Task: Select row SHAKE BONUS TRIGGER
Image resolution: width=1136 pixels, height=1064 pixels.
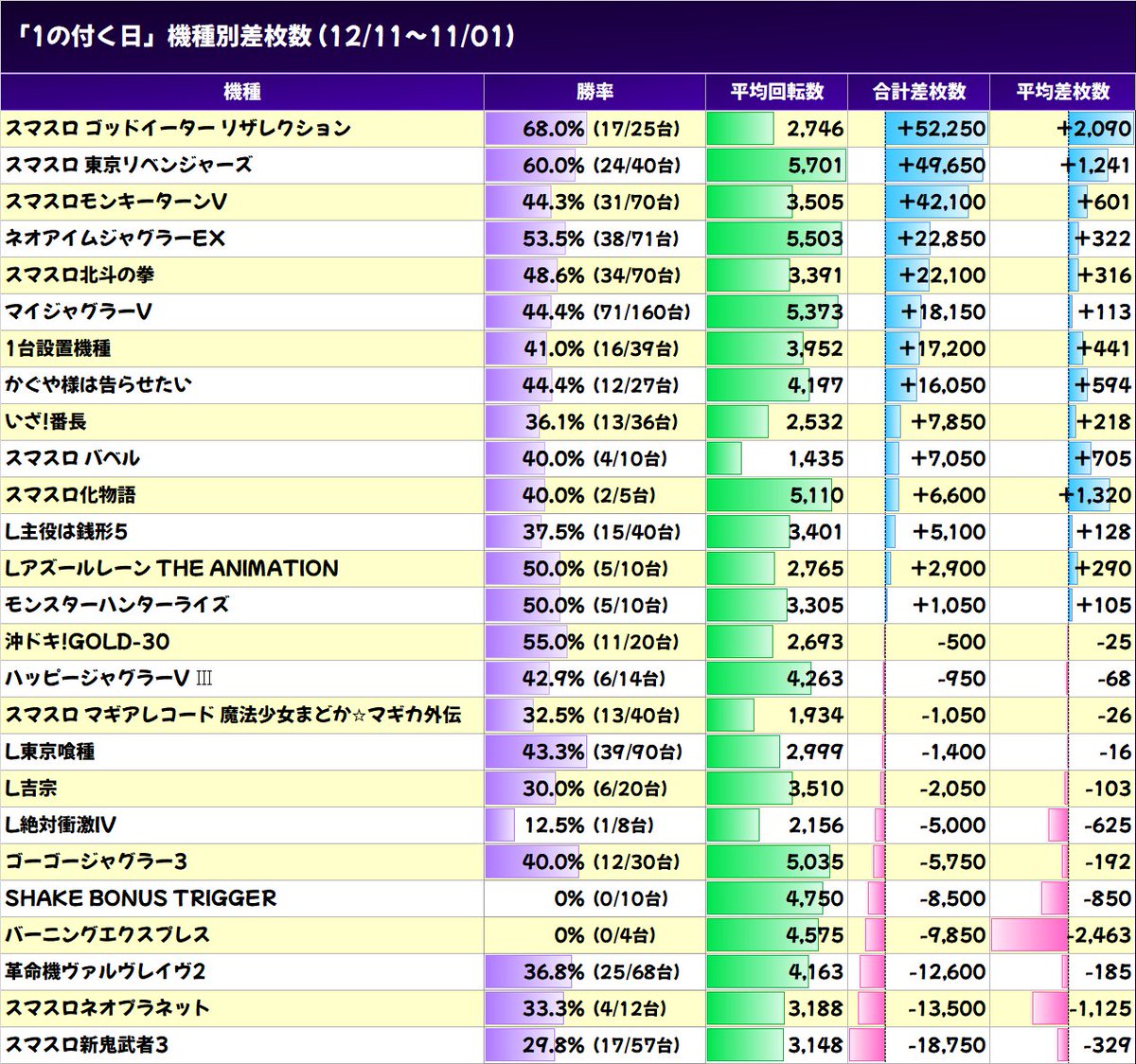Action: 568,899
